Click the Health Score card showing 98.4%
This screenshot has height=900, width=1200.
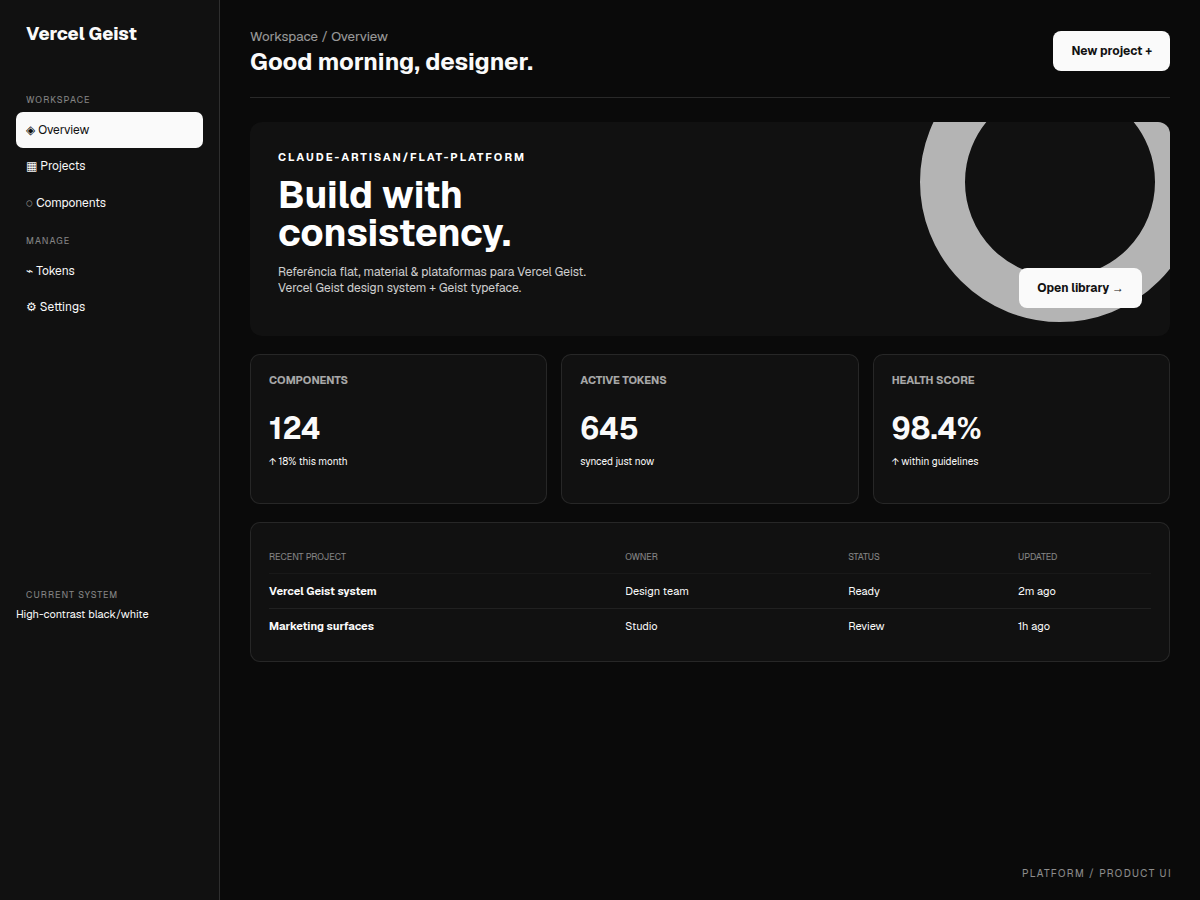point(1021,429)
